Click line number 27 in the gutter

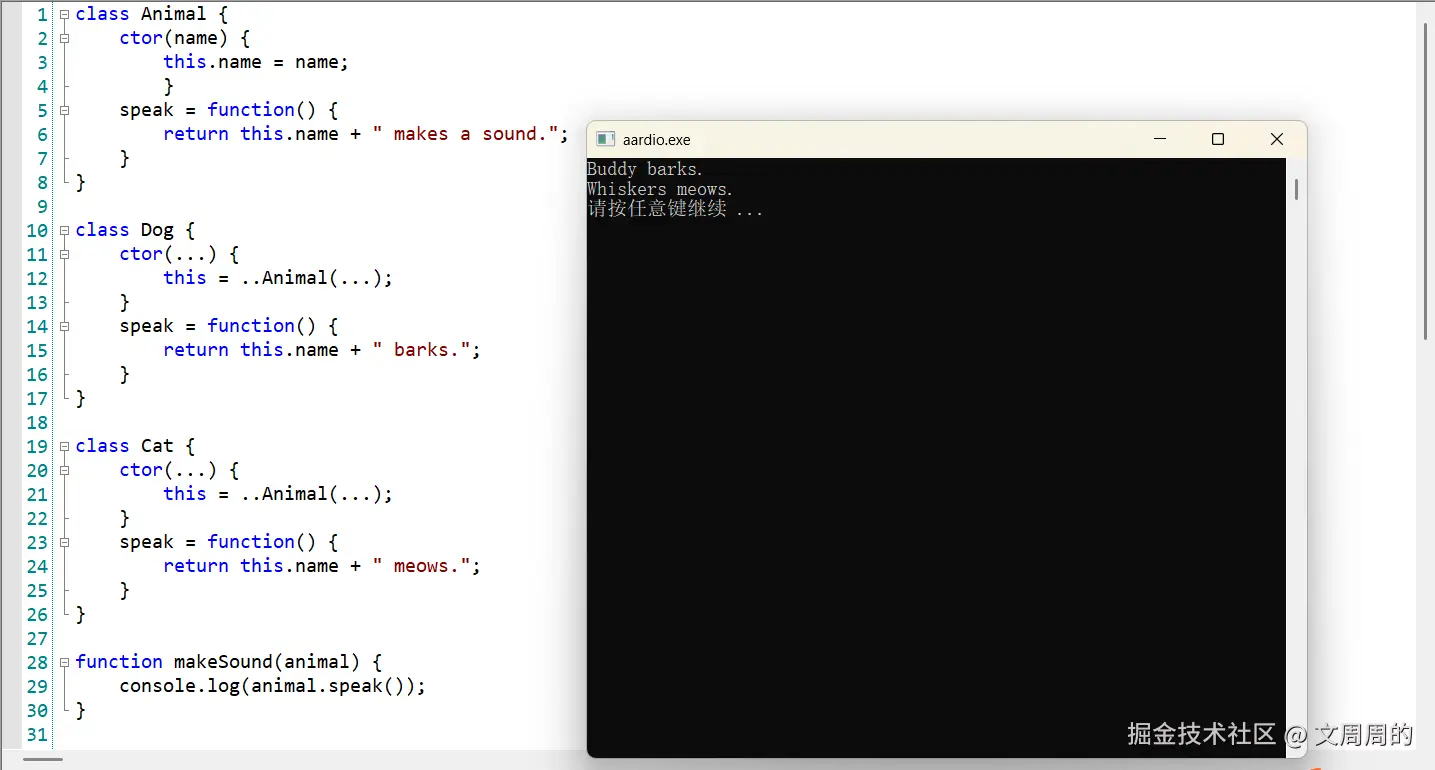(37, 638)
